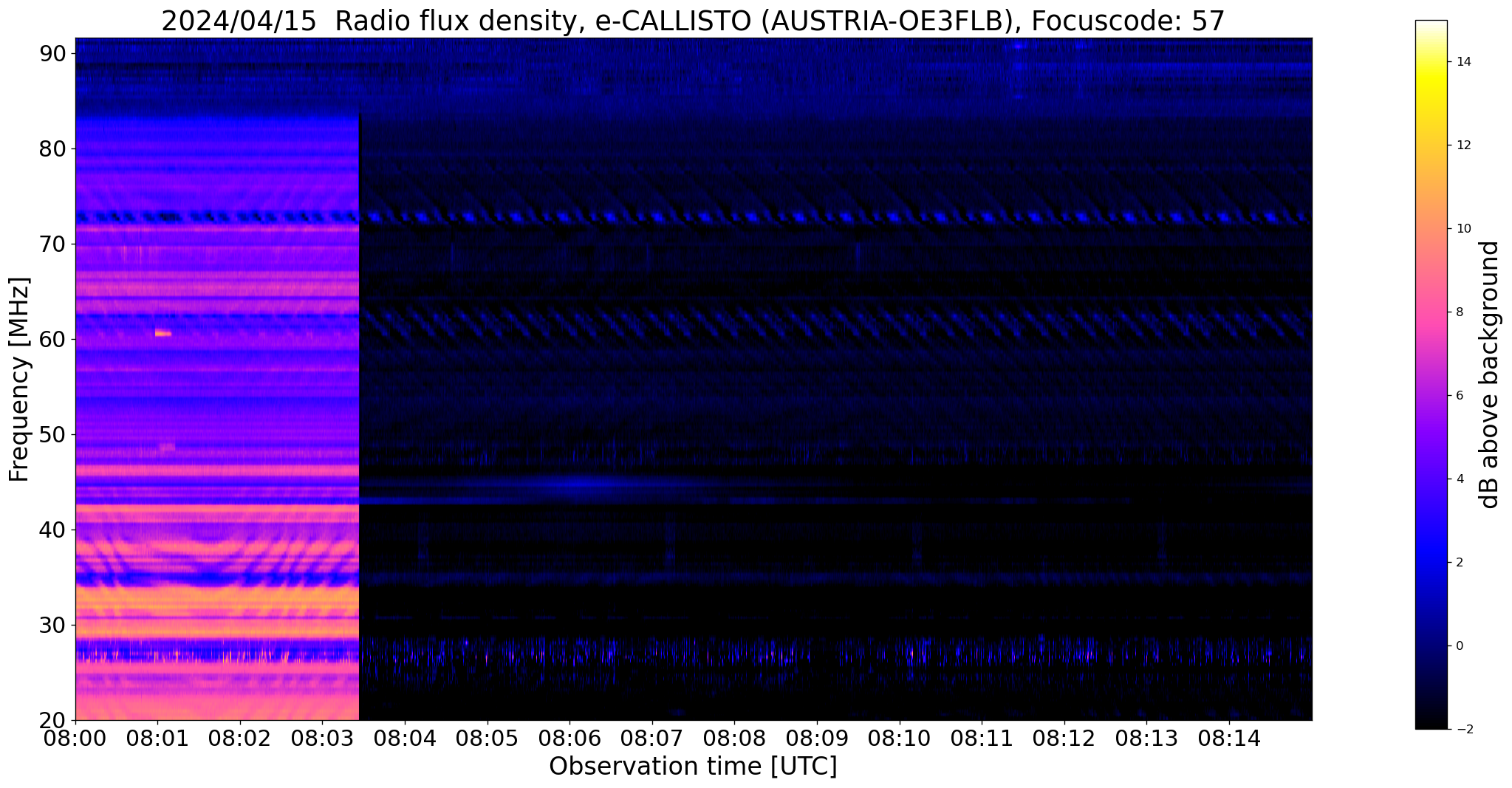Click the 40 MHz frequency tick label

tap(52, 530)
